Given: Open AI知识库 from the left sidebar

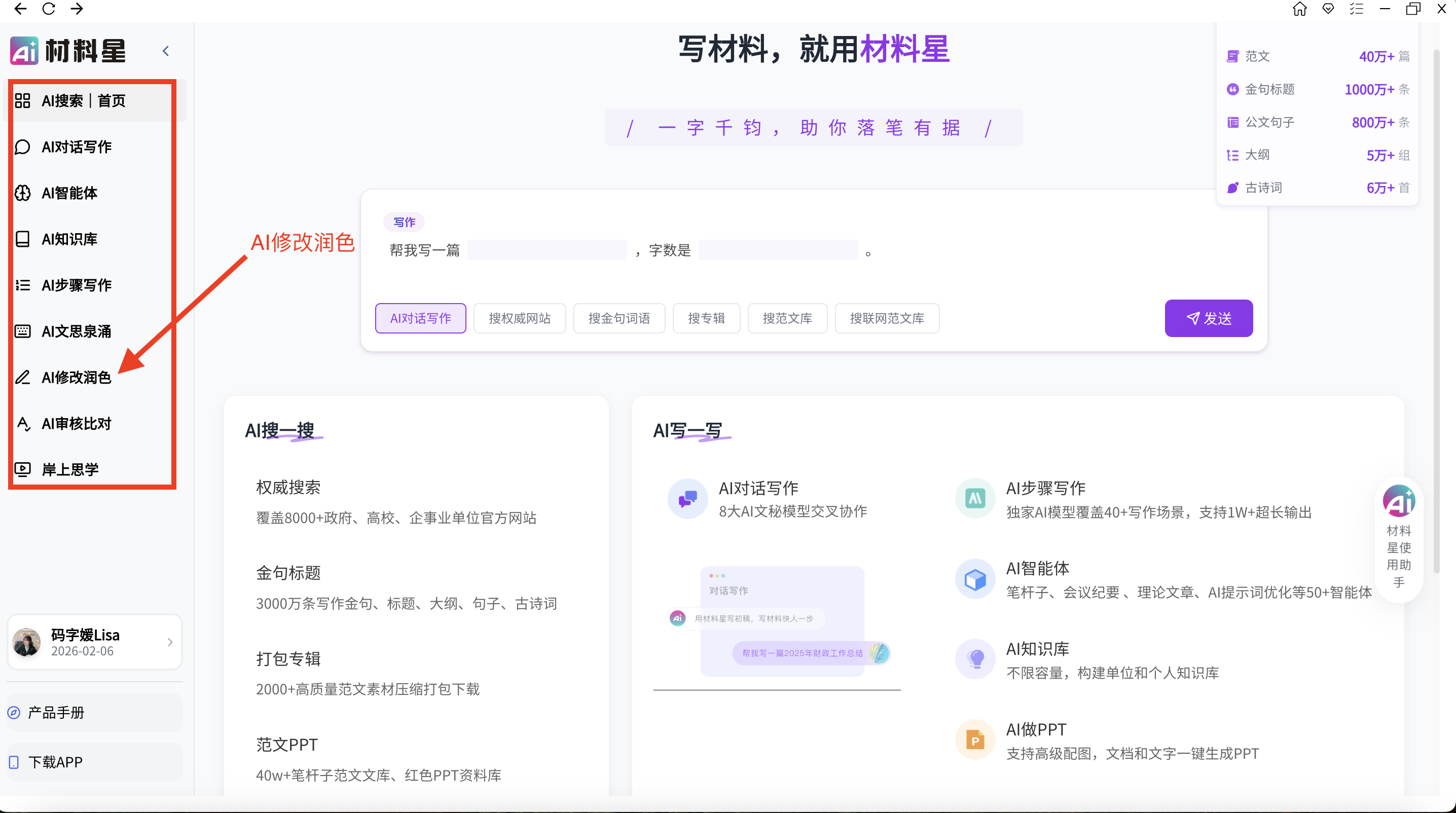Looking at the screenshot, I should pyautogui.click(x=69, y=238).
